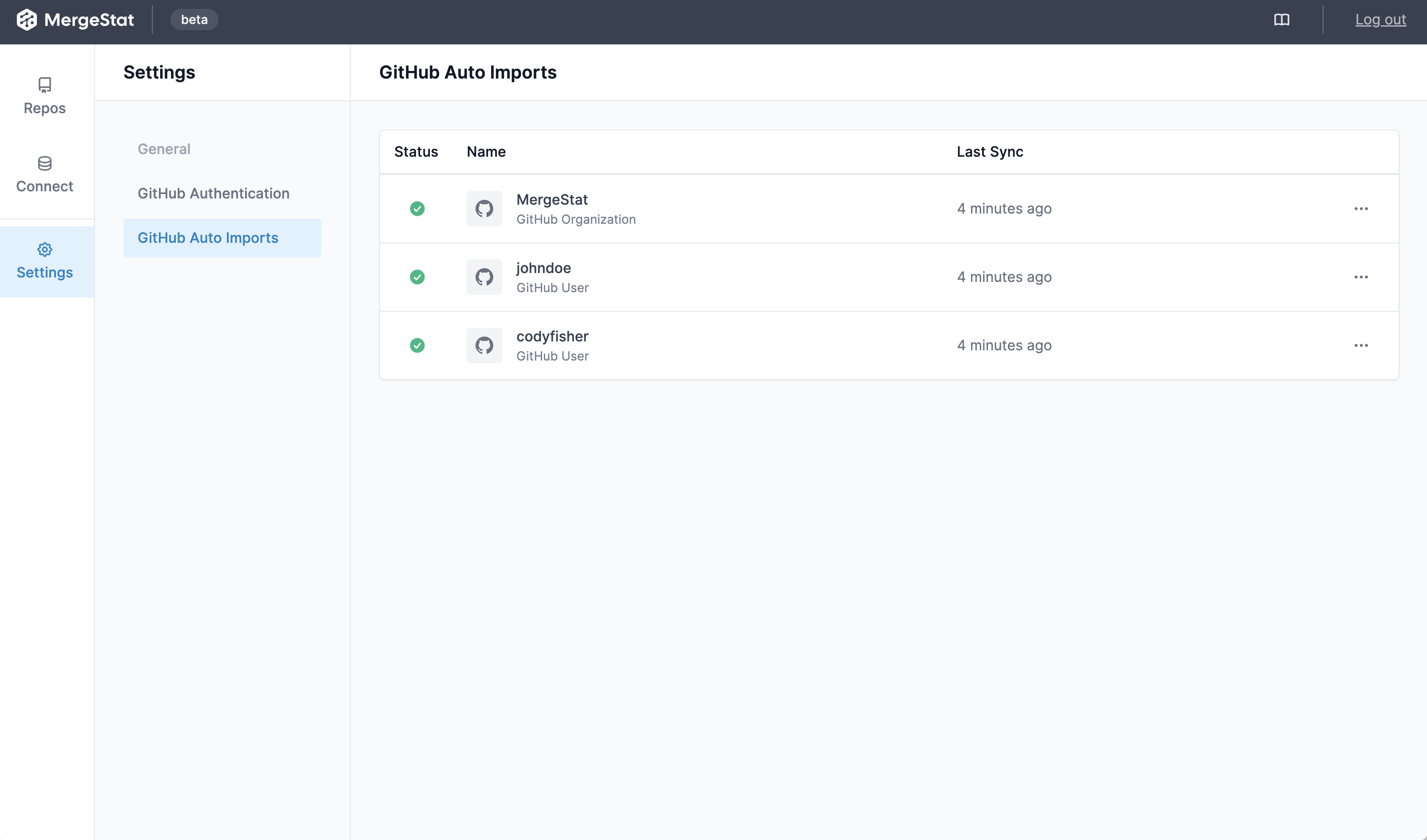
Task: Open the Repos section in the sidebar
Action: (x=44, y=96)
